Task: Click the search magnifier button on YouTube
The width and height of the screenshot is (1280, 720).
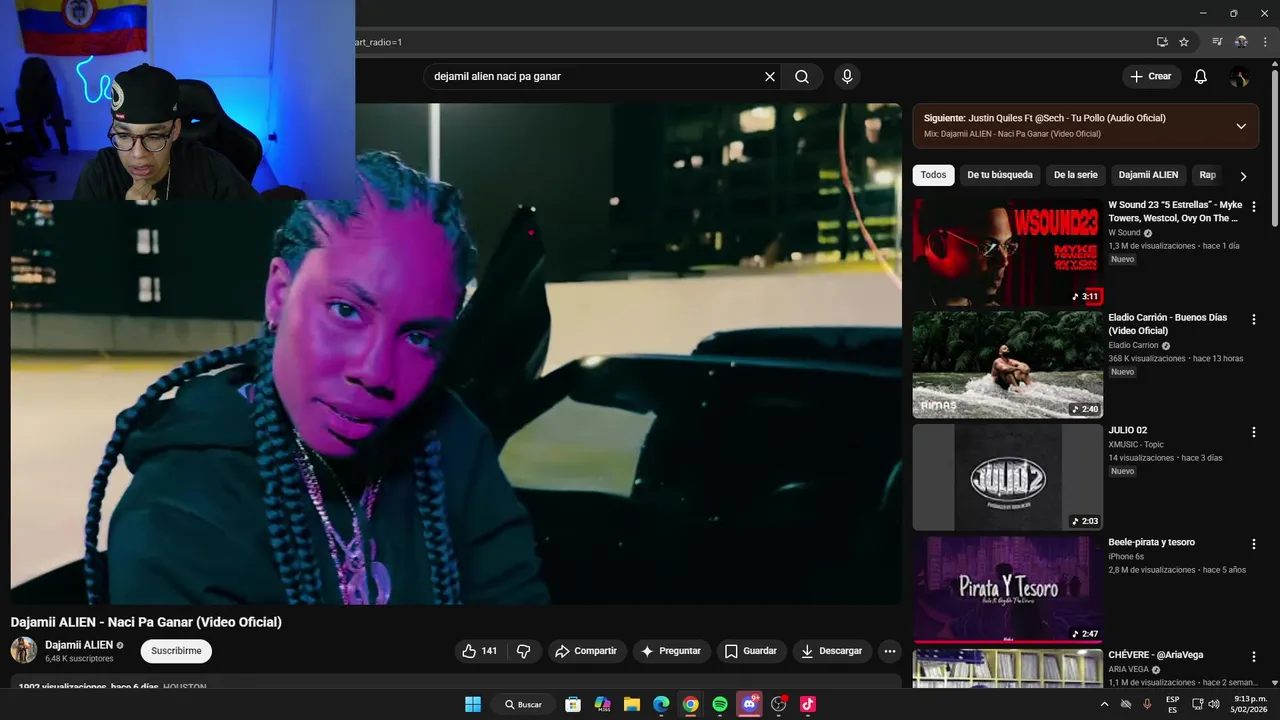Action: click(802, 77)
